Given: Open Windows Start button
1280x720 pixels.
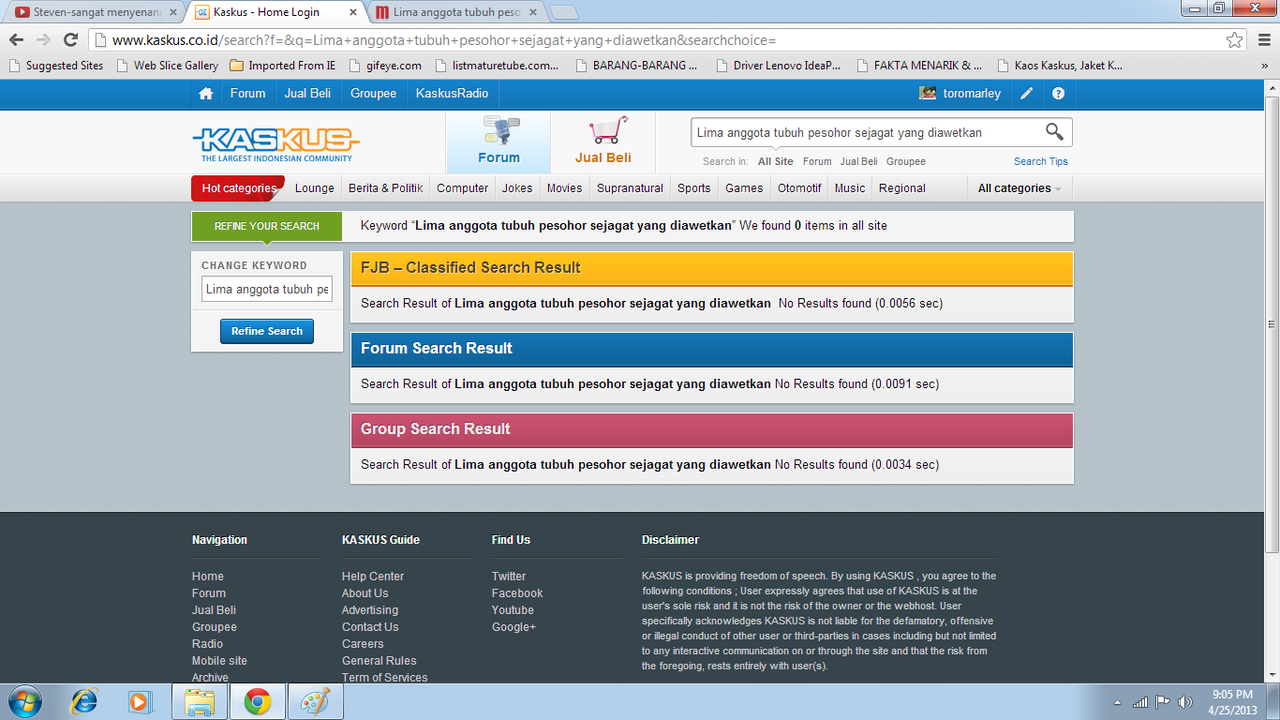Looking at the screenshot, I should tap(23, 702).
